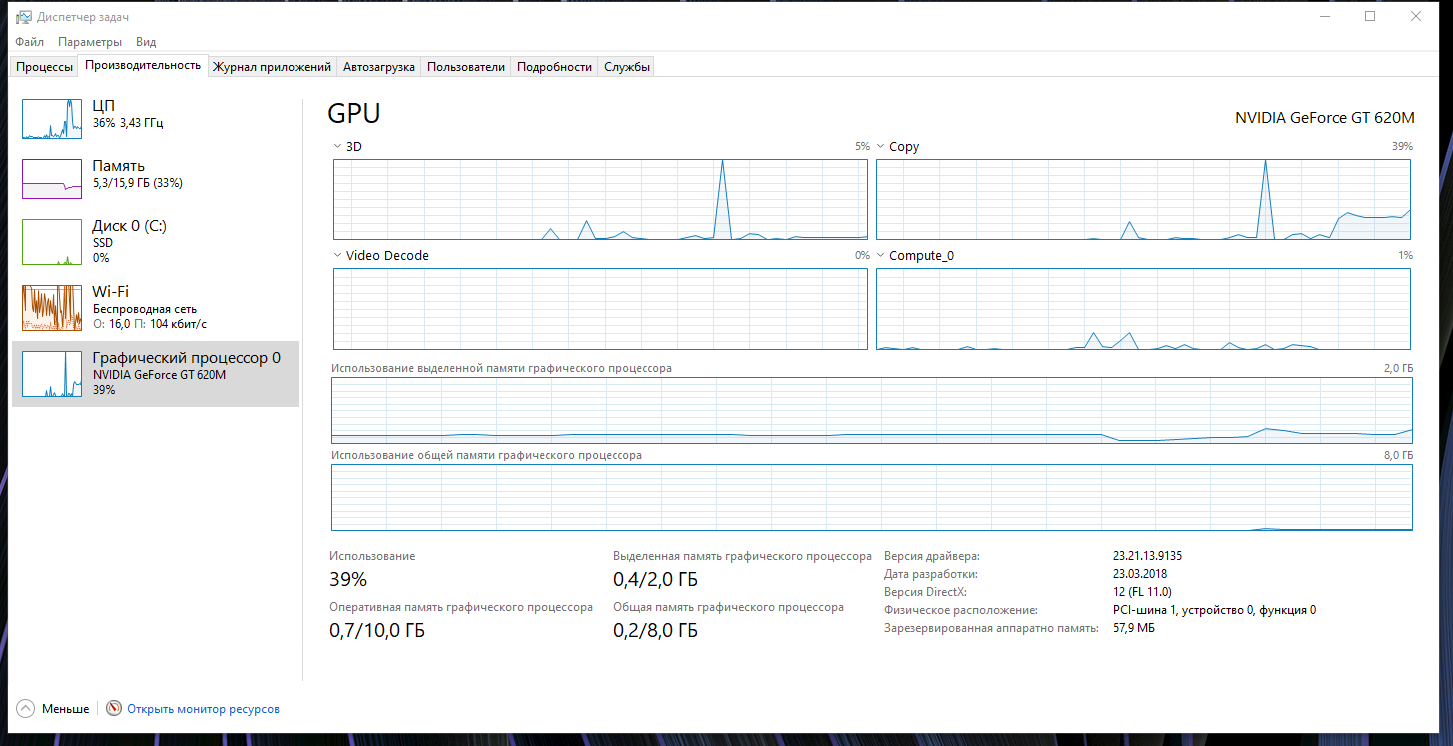This screenshot has width=1453, height=746.
Task: Click the Диск 0 (C:) label
Action: 130,226
